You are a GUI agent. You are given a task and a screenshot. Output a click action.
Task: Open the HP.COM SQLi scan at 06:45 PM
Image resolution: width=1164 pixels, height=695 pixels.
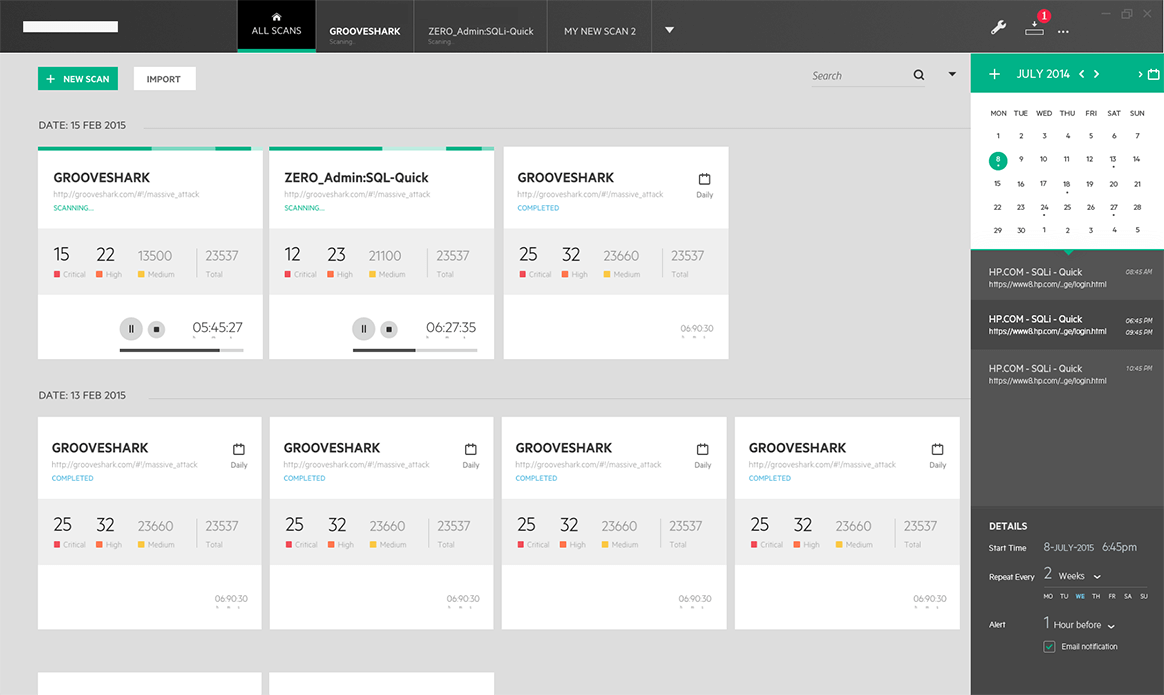coord(1067,324)
